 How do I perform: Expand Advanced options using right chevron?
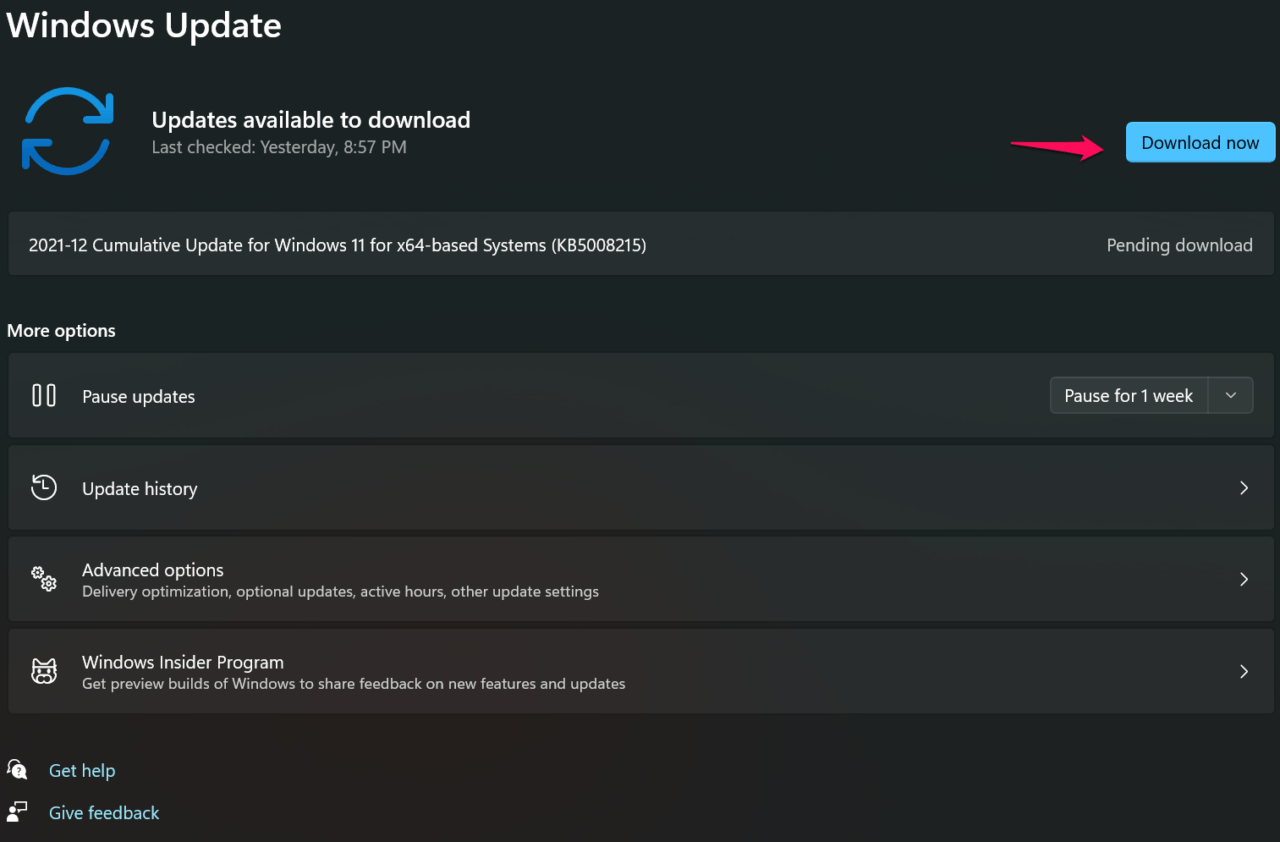1244,579
